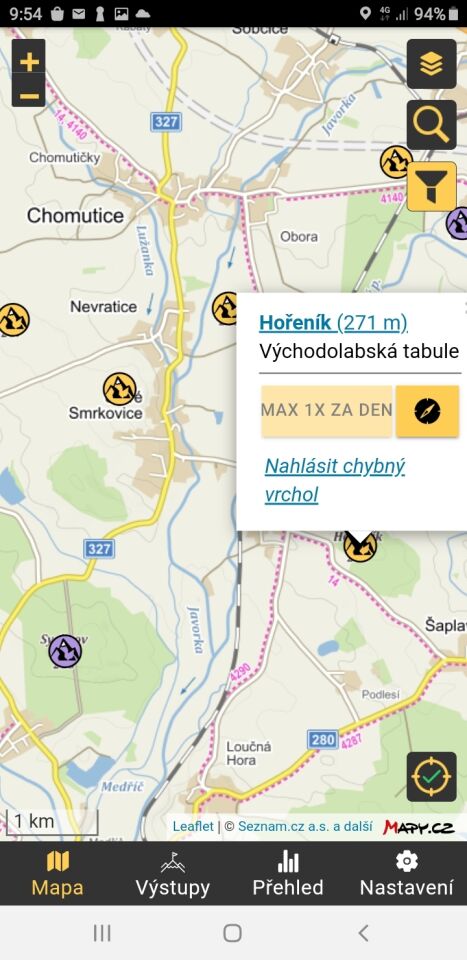The width and height of the screenshot is (467, 960).
Task: Tap the Android back navigation button
Action: coord(364,933)
